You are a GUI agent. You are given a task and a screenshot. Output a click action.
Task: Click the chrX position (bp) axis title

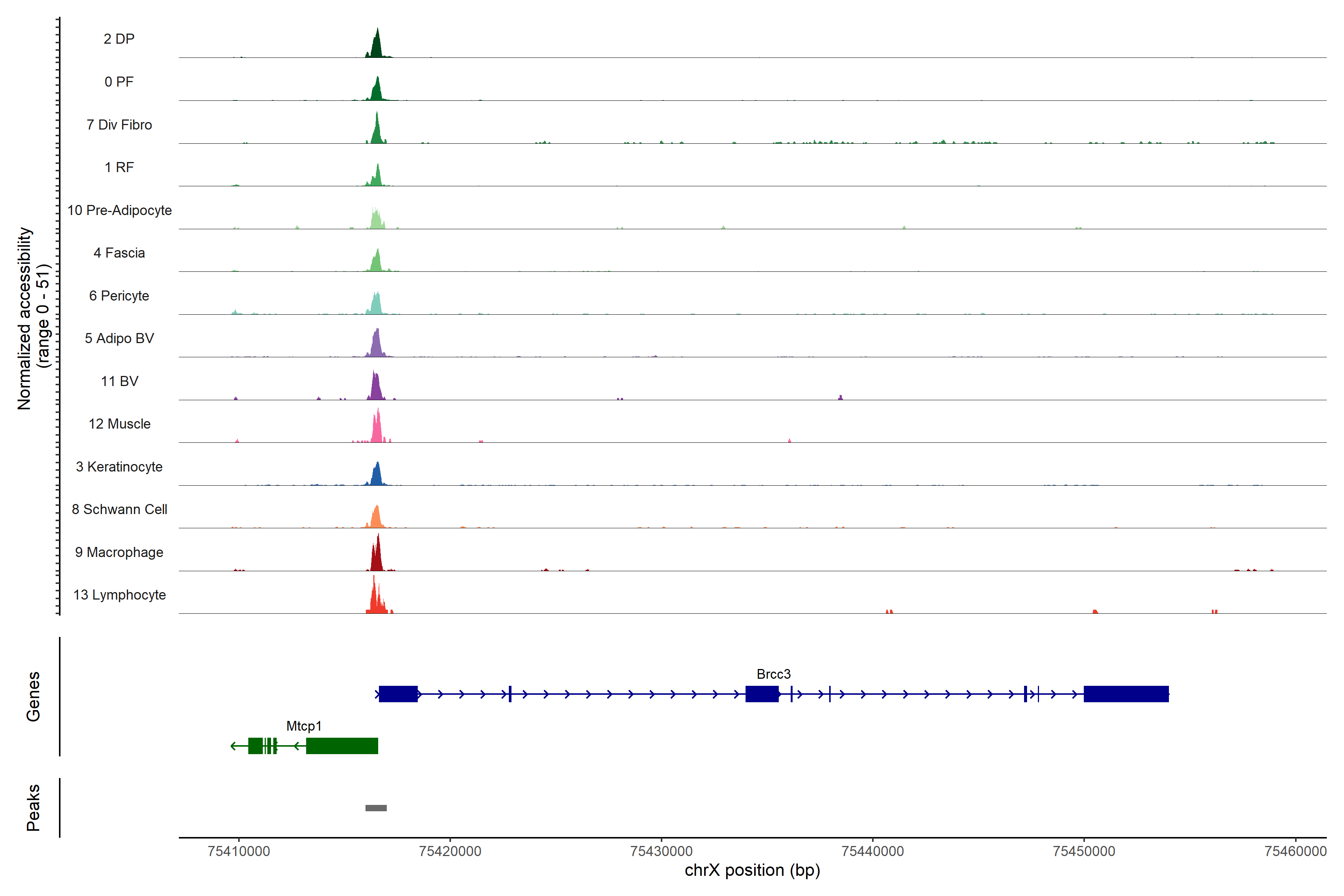[752, 870]
